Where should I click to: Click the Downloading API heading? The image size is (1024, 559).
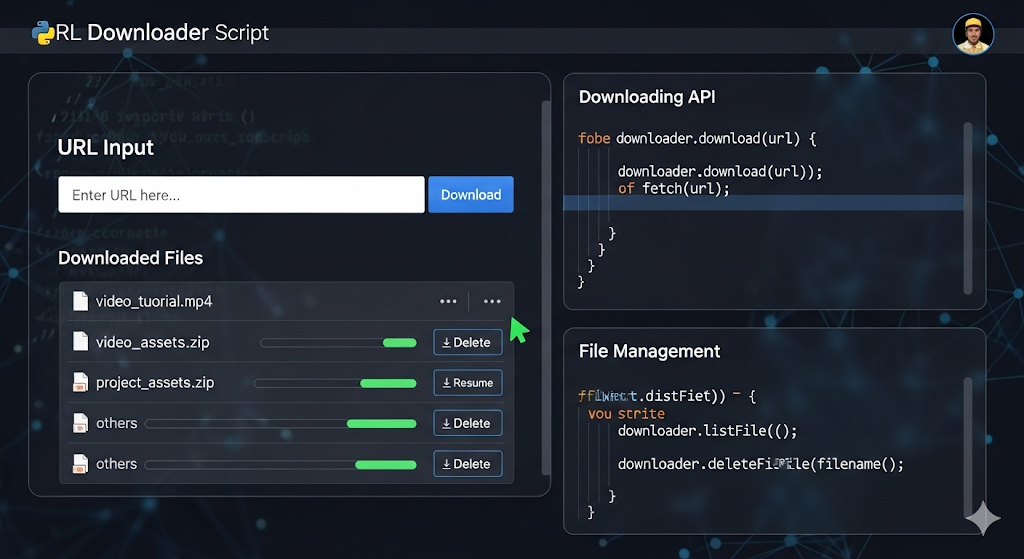pos(647,97)
